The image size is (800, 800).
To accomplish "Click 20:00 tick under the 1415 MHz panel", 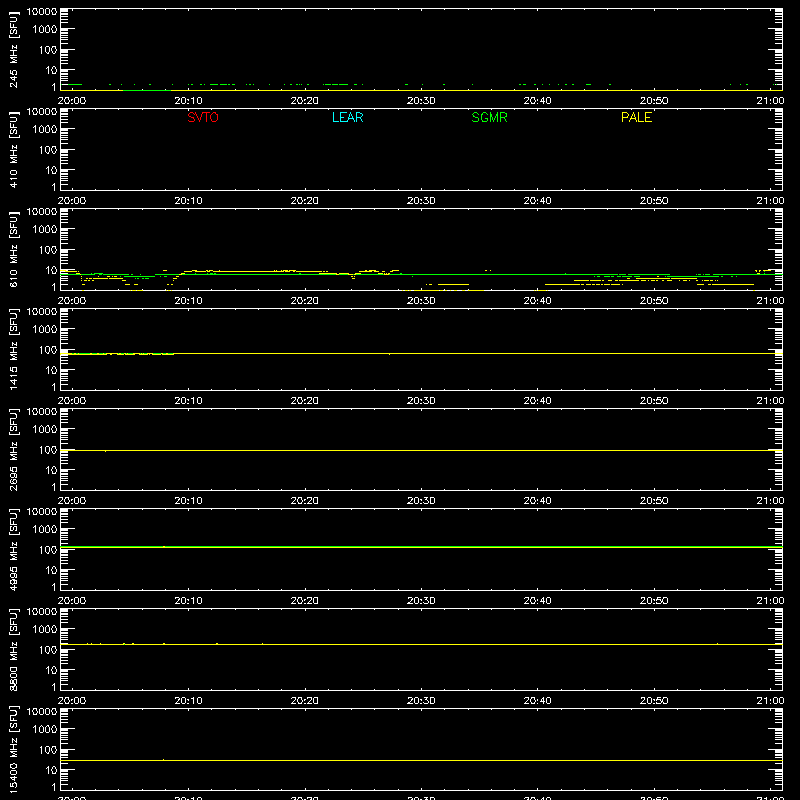I will [x=71, y=401].
